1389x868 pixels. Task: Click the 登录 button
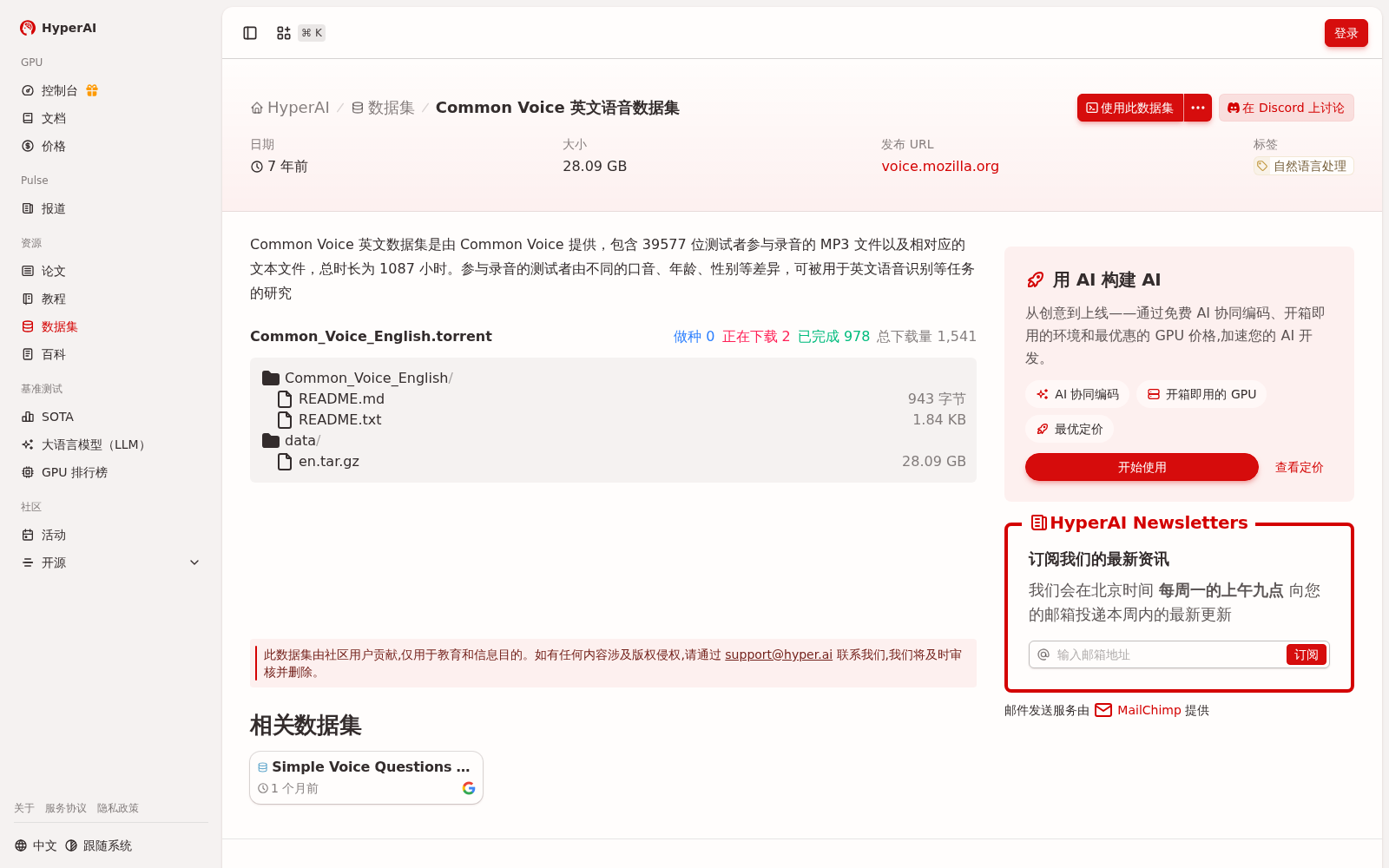1346,33
